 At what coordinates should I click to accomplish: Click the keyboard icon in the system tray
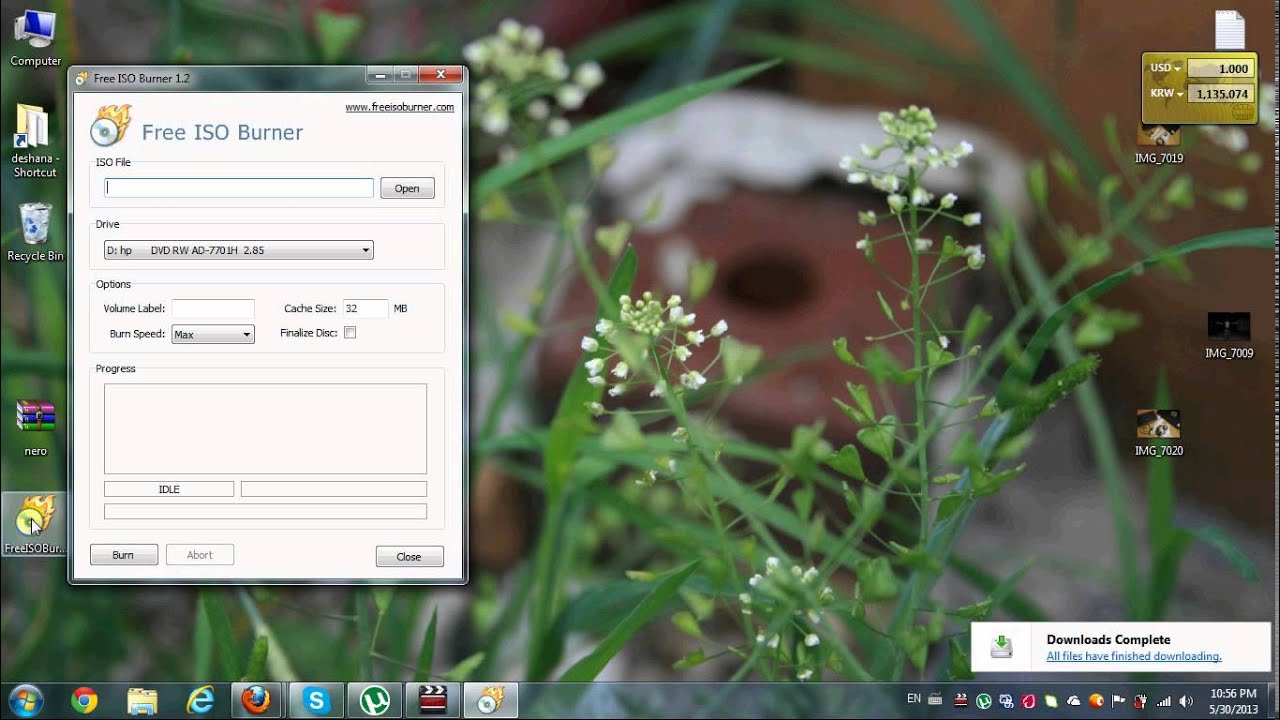click(936, 700)
